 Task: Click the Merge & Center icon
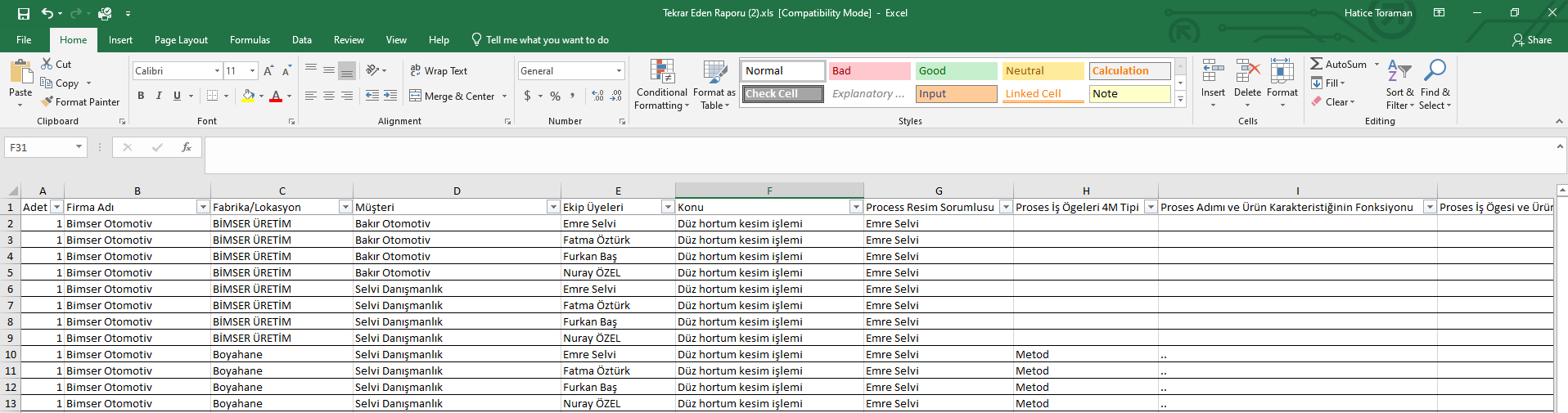416,96
